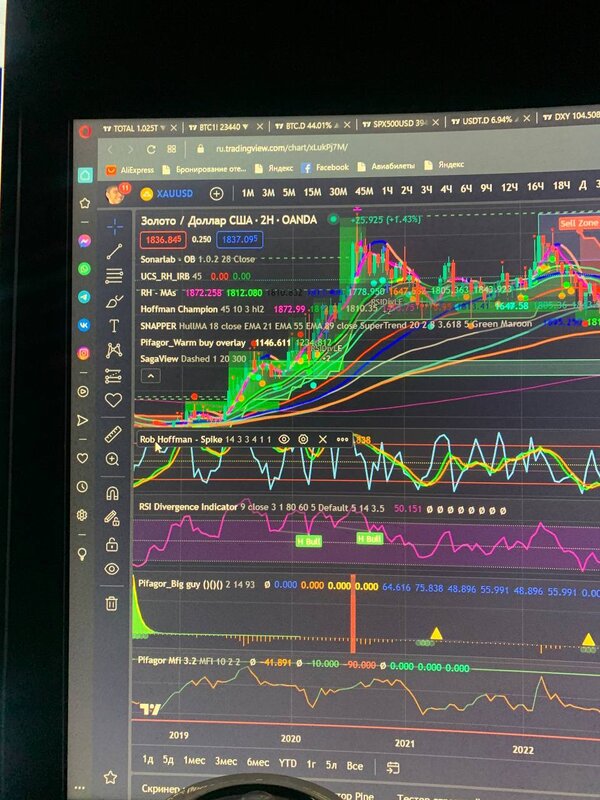This screenshot has height=800, width=600.
Task: Open the forecasting and measurement tools
Action: 113,376
